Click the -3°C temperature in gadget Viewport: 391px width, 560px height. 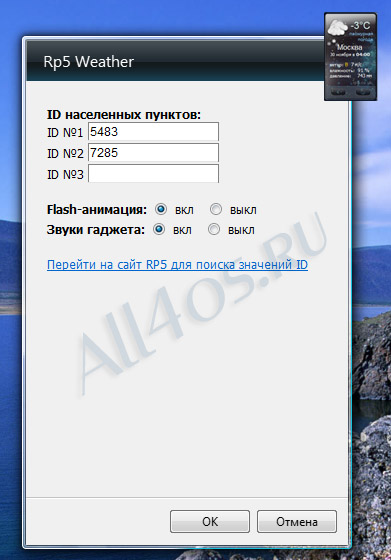click(360, 26)
